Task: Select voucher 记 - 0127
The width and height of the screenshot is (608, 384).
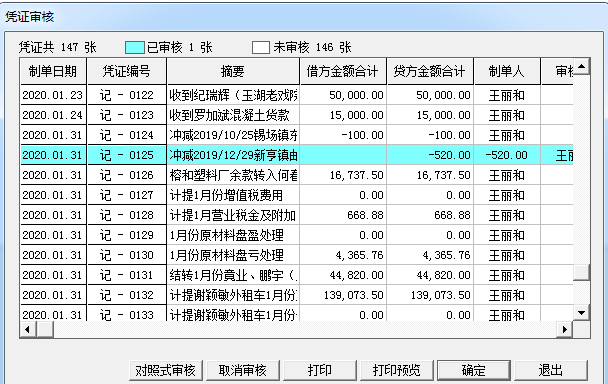Action: coord(127,195)
